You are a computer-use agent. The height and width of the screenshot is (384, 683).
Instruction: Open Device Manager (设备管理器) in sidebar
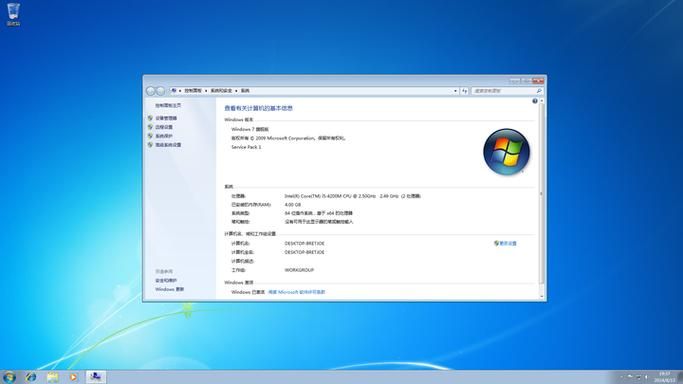[166, 118]
